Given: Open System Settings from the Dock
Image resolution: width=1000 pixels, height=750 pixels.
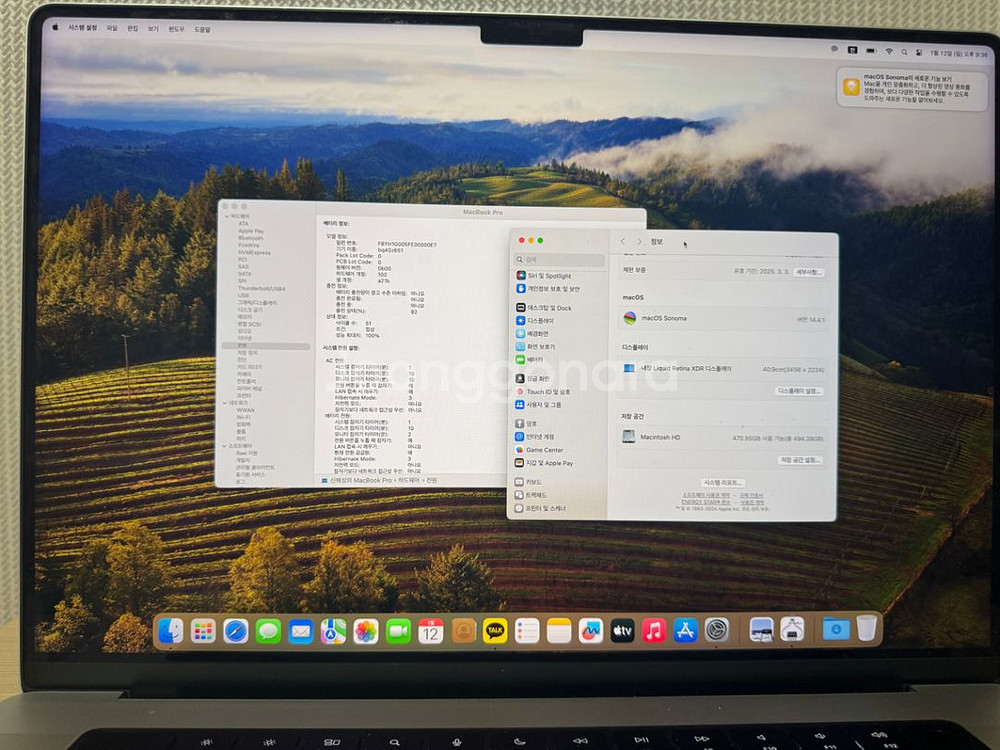Looking at the screenshot, I should (717, 631).
